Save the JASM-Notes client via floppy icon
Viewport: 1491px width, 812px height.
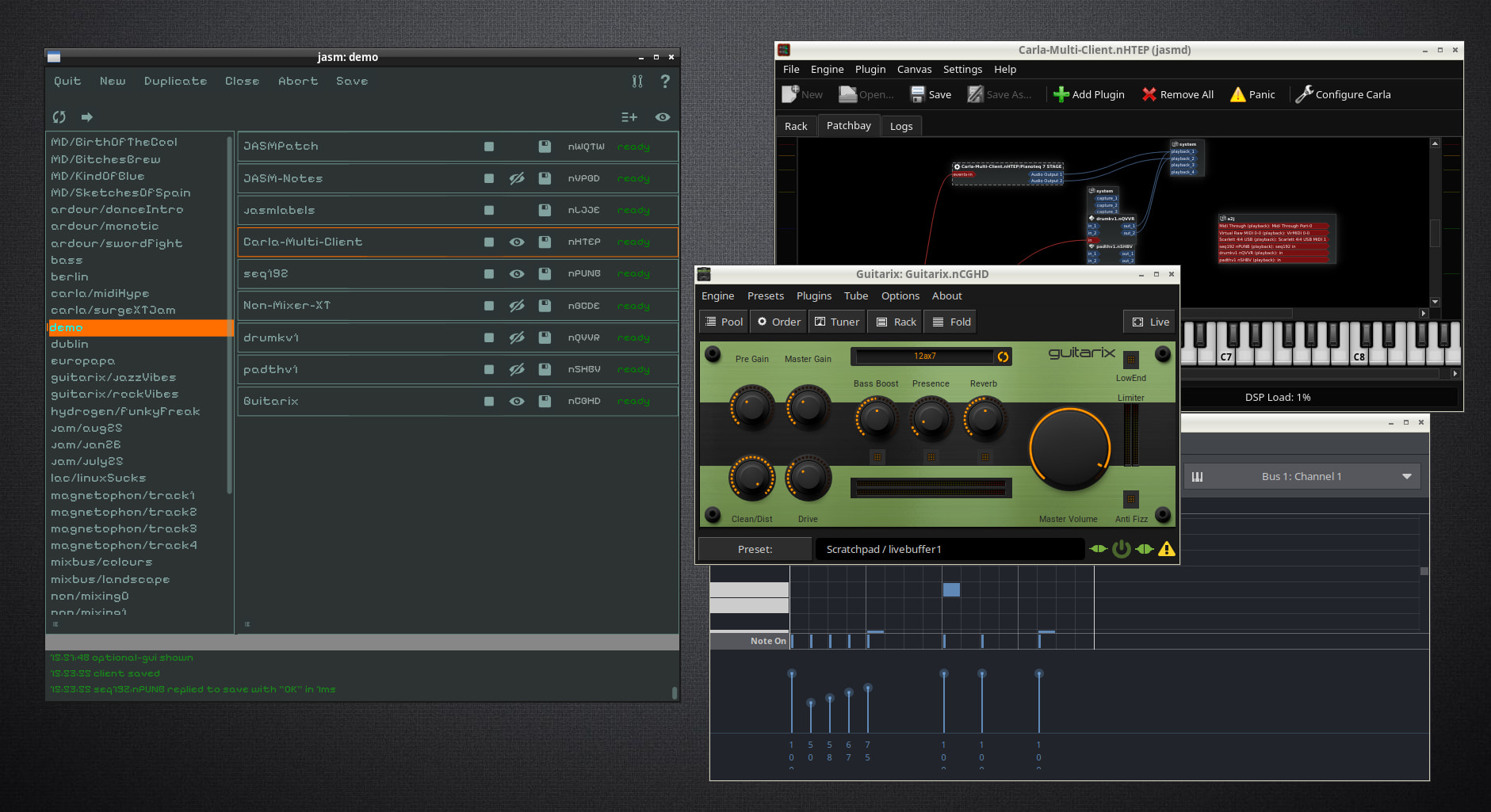pyautogui.click(x=545, y=178)
